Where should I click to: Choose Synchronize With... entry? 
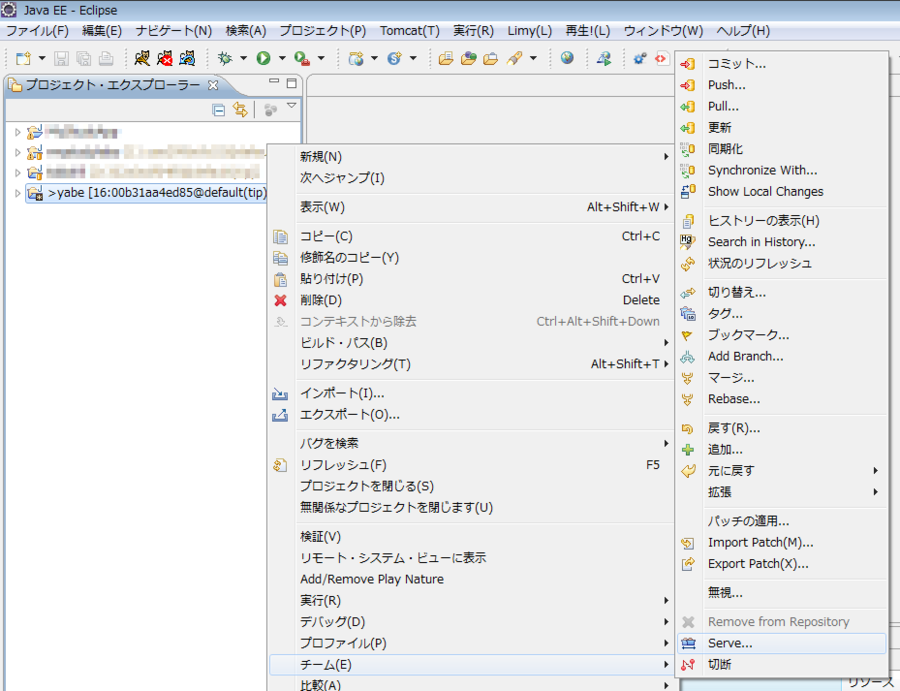782,170
